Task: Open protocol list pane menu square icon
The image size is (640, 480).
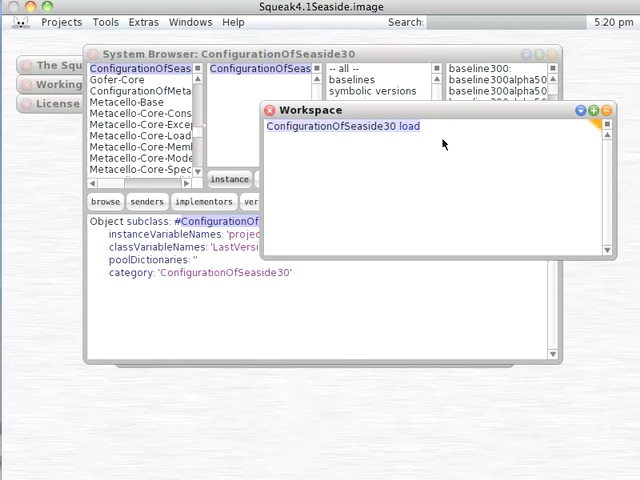Action: [x=437, y=68]
